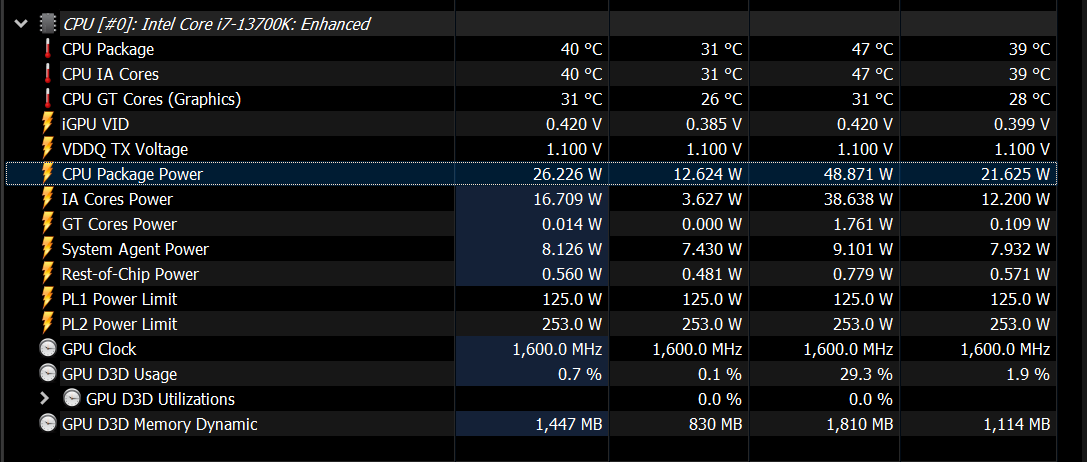The height and width of the screenshot is (462, 1087).
Task: Select the GPU D3D Usage row label
Action: (x=119, y=374)
